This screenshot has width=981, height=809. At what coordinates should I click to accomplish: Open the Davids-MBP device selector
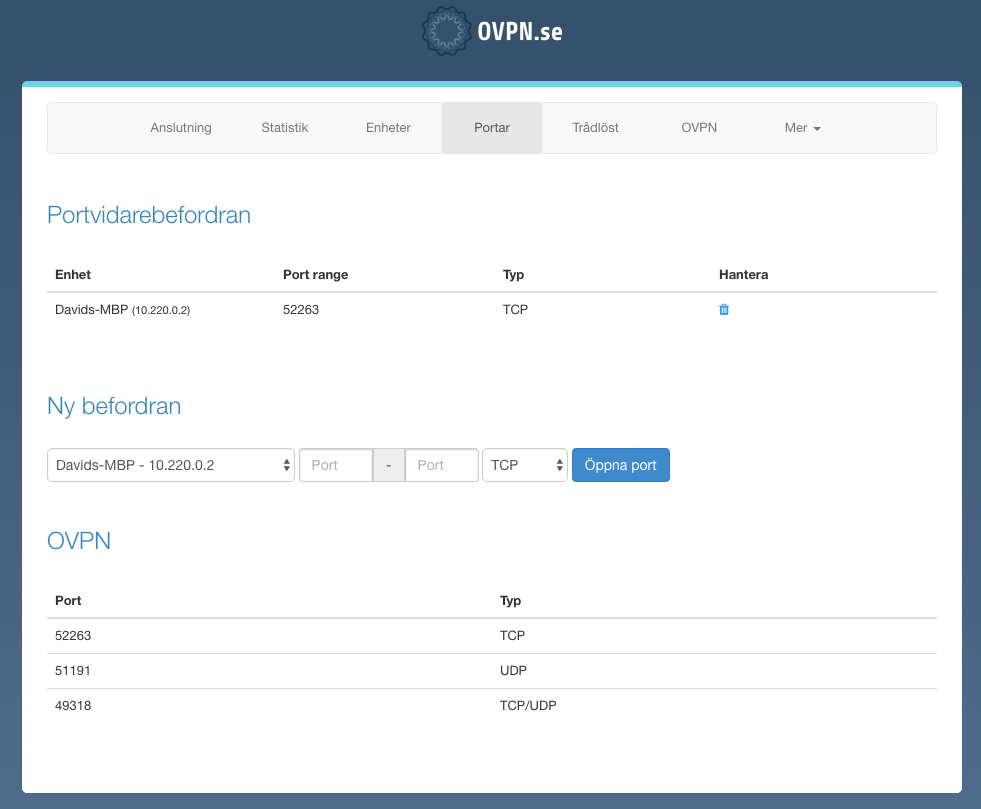pyautogui.click(x=171, y=465)
